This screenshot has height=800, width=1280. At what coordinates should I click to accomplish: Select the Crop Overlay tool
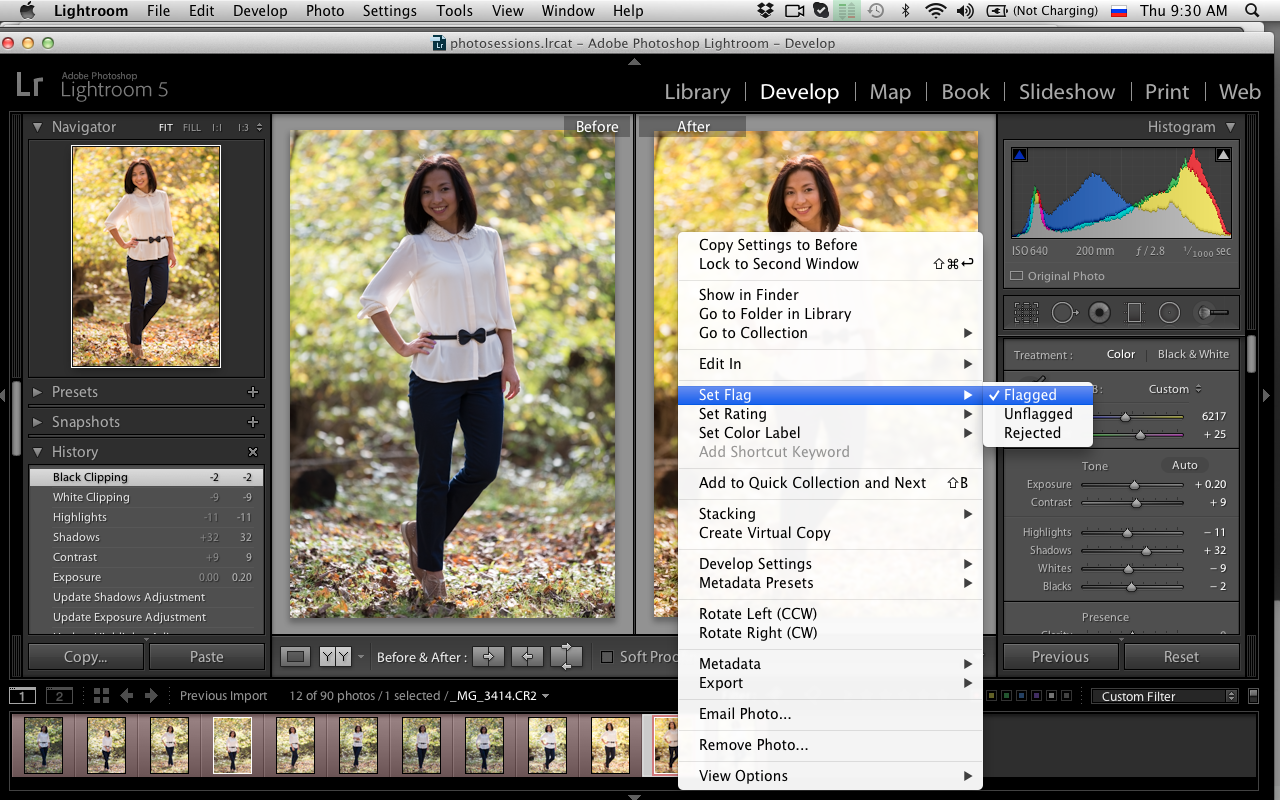tap(1026, 313)
